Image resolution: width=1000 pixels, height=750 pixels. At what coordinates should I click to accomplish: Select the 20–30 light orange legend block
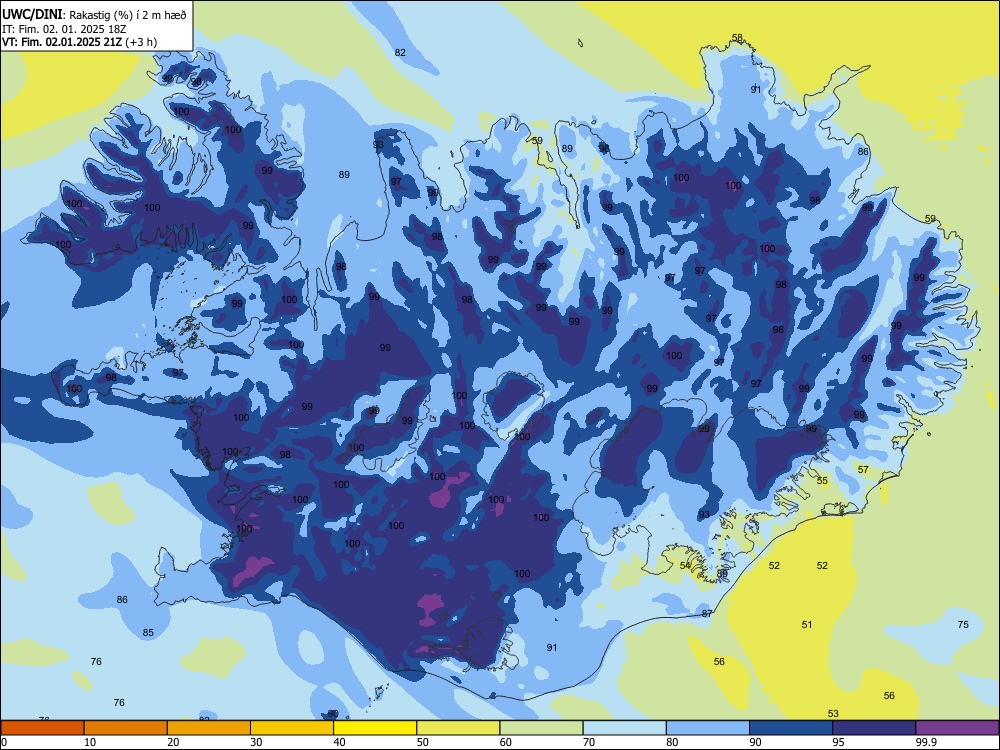[x=209, y=728]
